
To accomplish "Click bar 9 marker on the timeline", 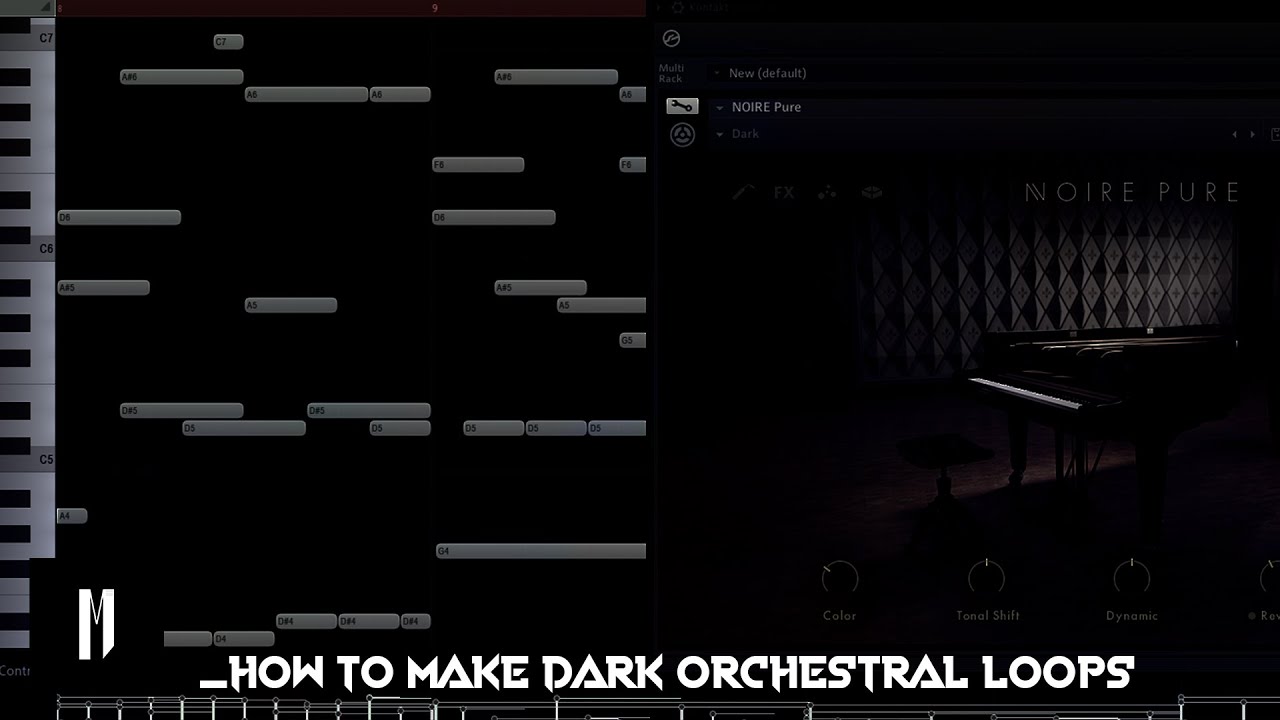I will coord(435,8).
